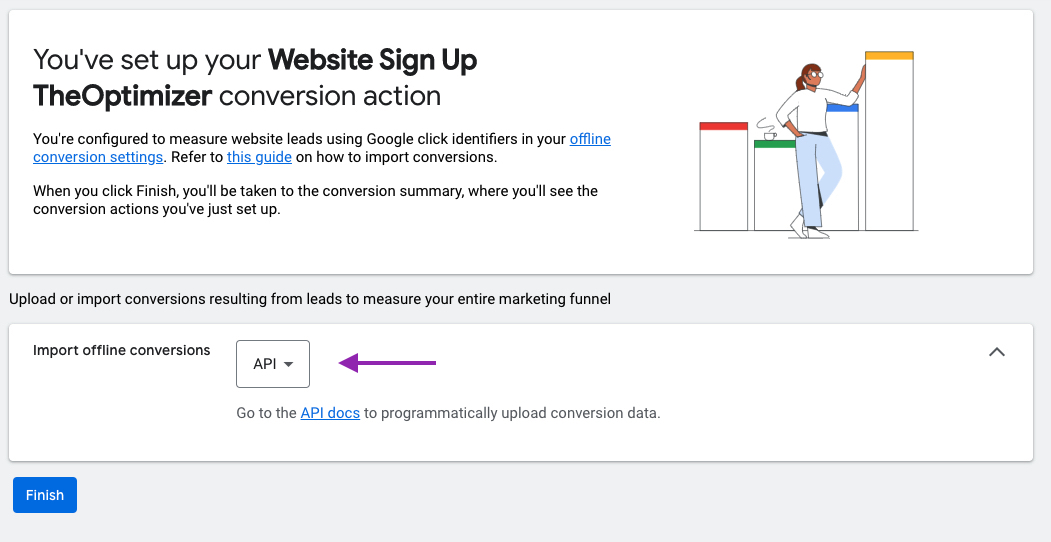The image size is (1051, 542).
Task: Click the yellow-topped tallest bar in the illustration
Action: (x=889, y=141)
